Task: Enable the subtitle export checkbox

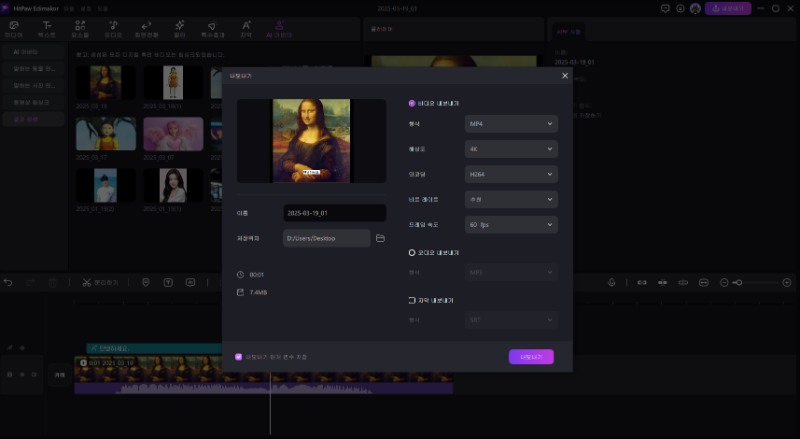Action: coord(412,300)
